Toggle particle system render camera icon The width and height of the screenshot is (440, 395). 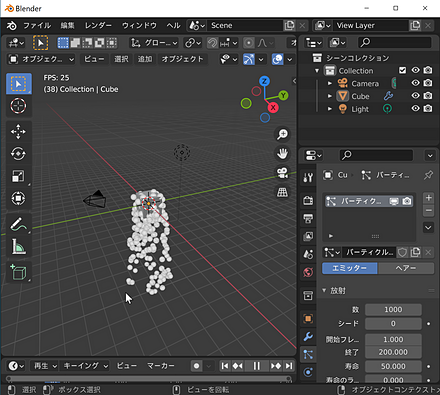(x=407, y=201)
